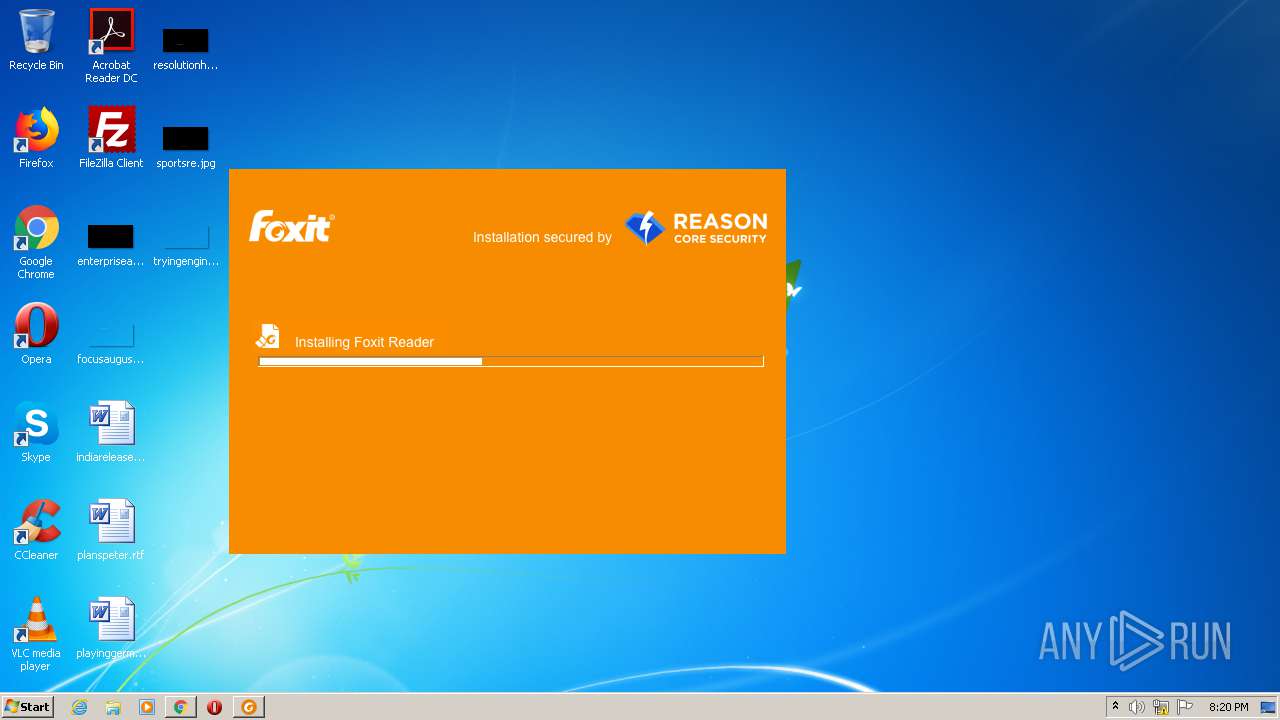Screen dimensions: 1280x720
Task: Select the sportsre.jpg desktop file
Action: [185, 146]
